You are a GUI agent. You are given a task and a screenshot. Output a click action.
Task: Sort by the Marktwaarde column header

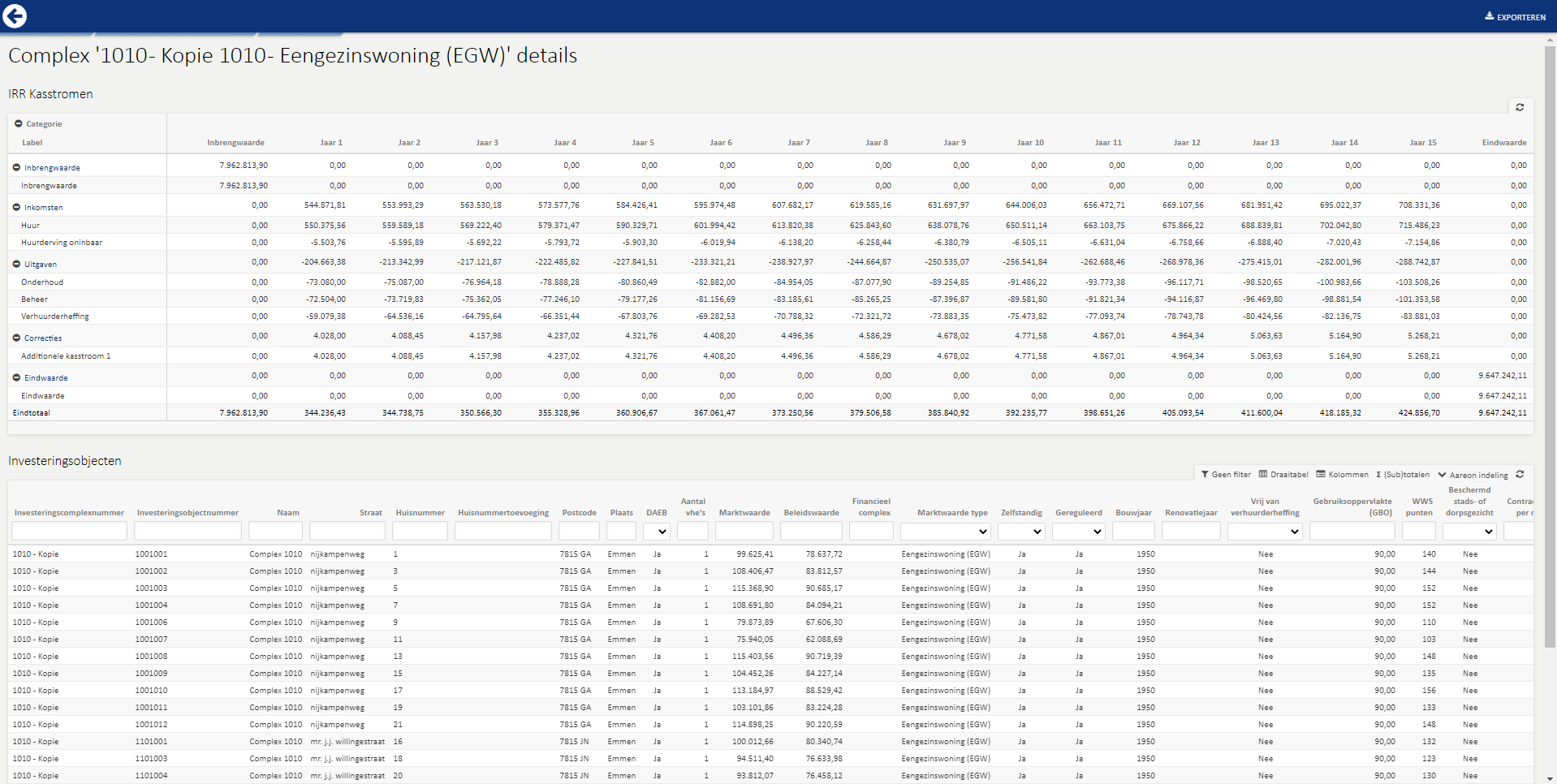(x=744, y=513)
